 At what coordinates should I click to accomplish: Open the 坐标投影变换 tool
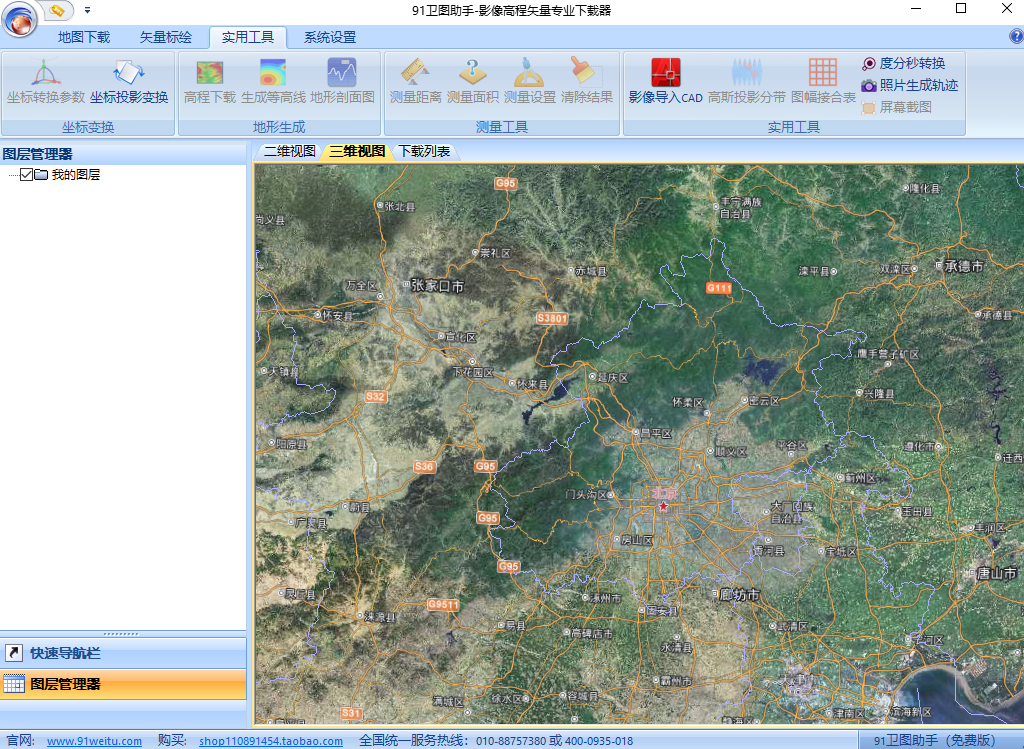129,82
